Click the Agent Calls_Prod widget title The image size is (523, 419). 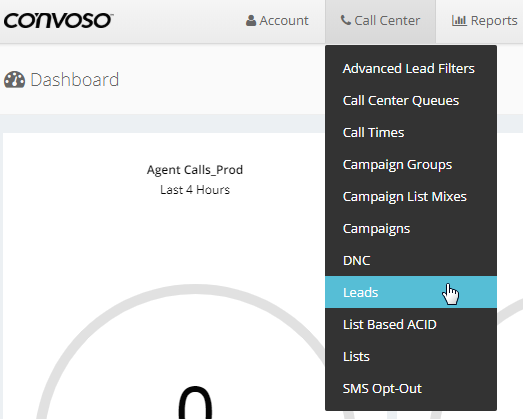(195, 170)
